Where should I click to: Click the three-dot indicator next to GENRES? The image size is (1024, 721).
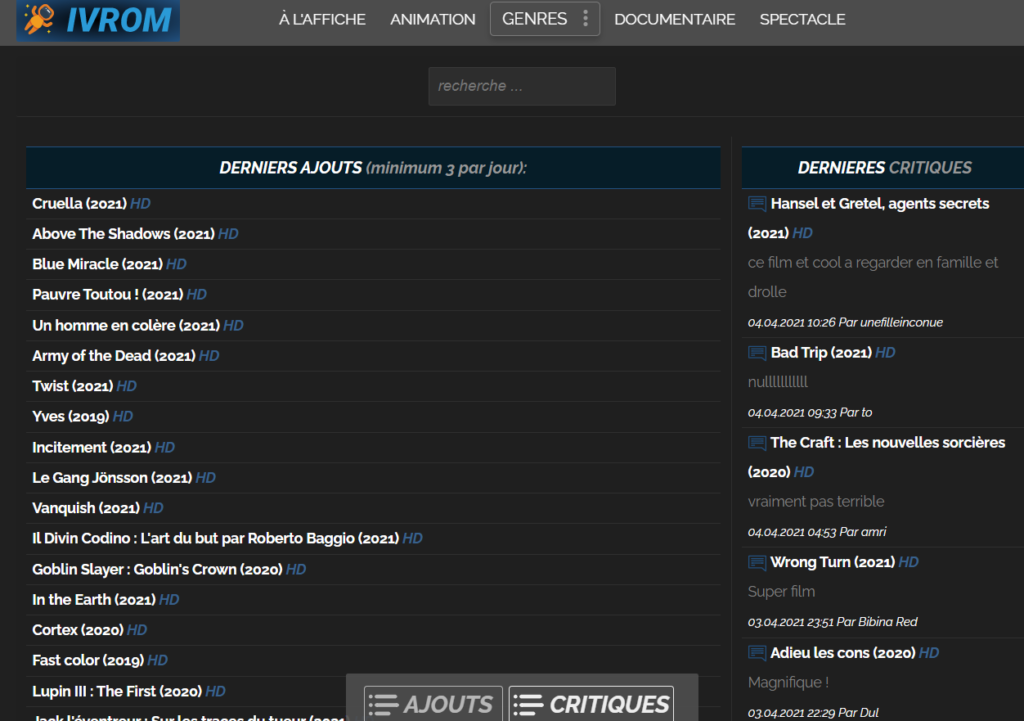pos(586,18)
